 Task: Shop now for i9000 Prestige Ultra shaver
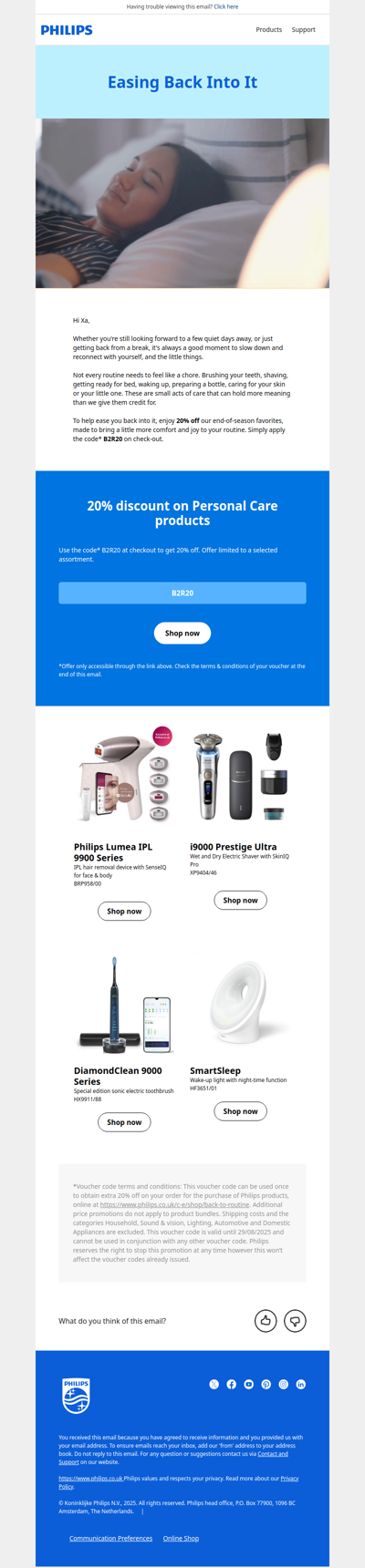click(x=241, y=900)
